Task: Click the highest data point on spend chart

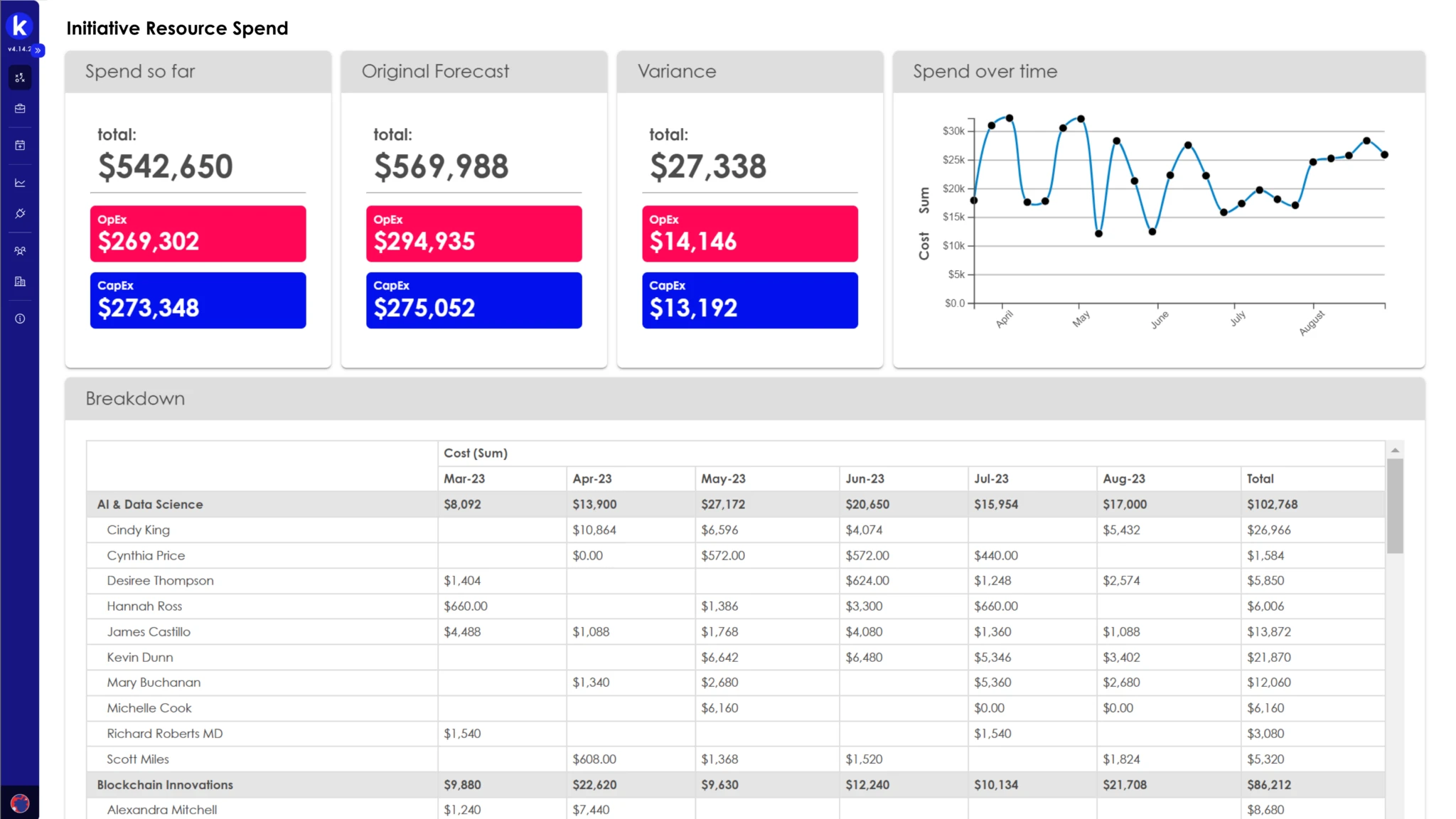Action: (x=1009, y=118)
